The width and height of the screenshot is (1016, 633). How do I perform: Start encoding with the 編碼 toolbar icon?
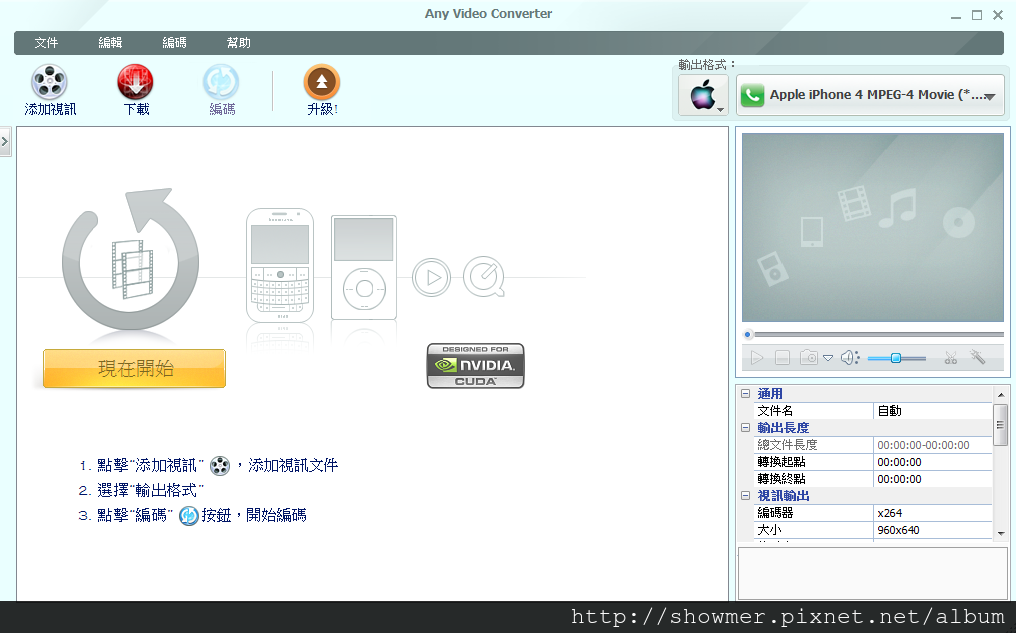pos(221,82)
